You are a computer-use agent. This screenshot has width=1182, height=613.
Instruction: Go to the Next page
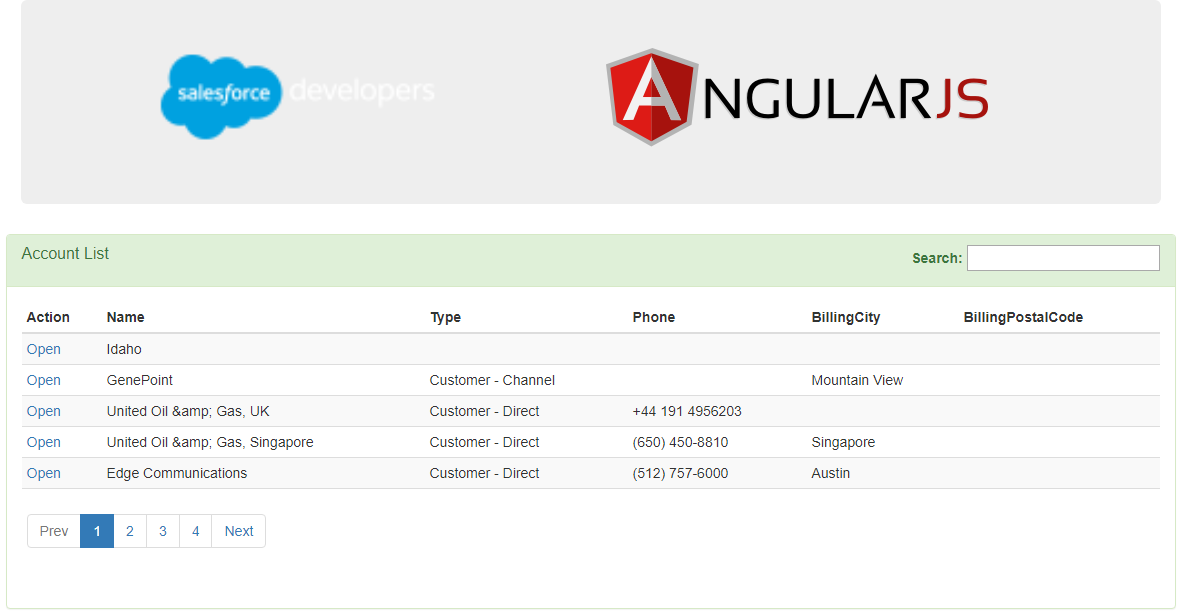(239, 531)
